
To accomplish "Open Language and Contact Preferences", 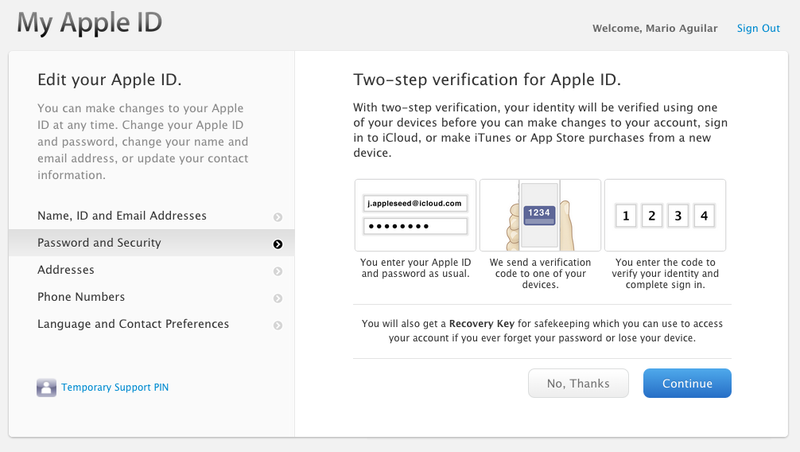I will pos(152,324).
